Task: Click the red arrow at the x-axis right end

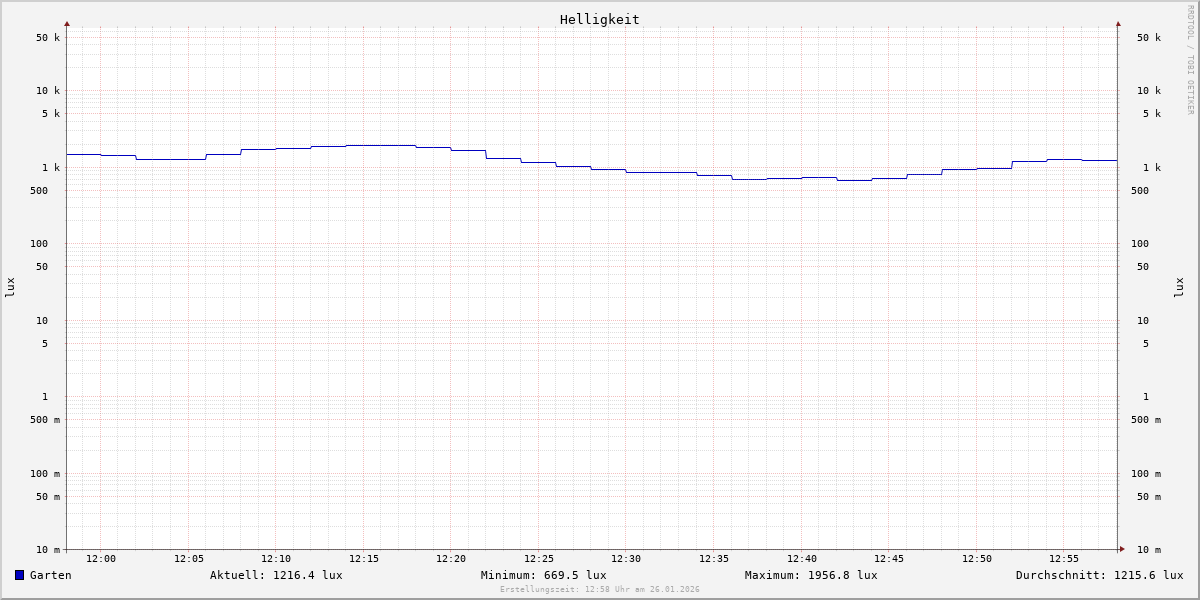Action: coord(1122,549)
